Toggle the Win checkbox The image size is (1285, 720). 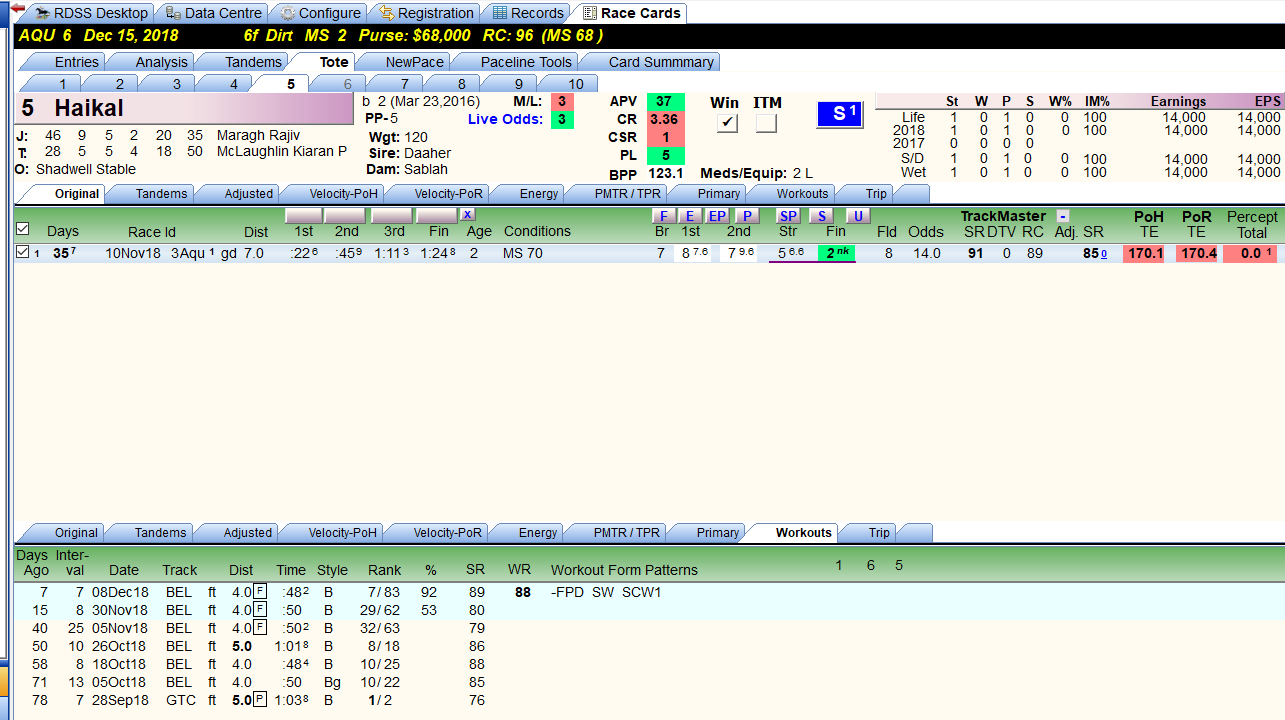point(727,123)
